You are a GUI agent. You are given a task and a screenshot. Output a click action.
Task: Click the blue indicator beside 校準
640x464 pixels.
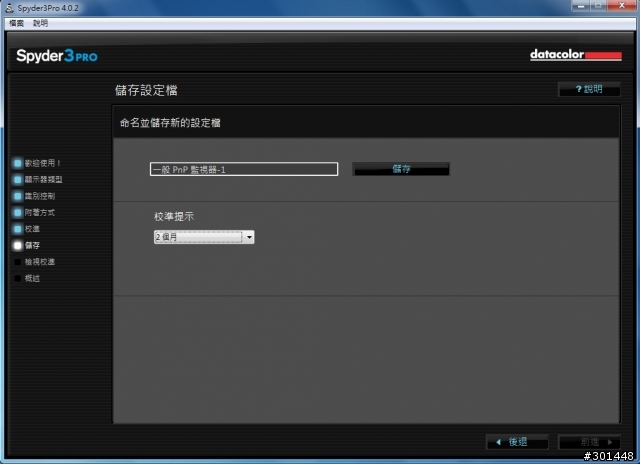18,229
